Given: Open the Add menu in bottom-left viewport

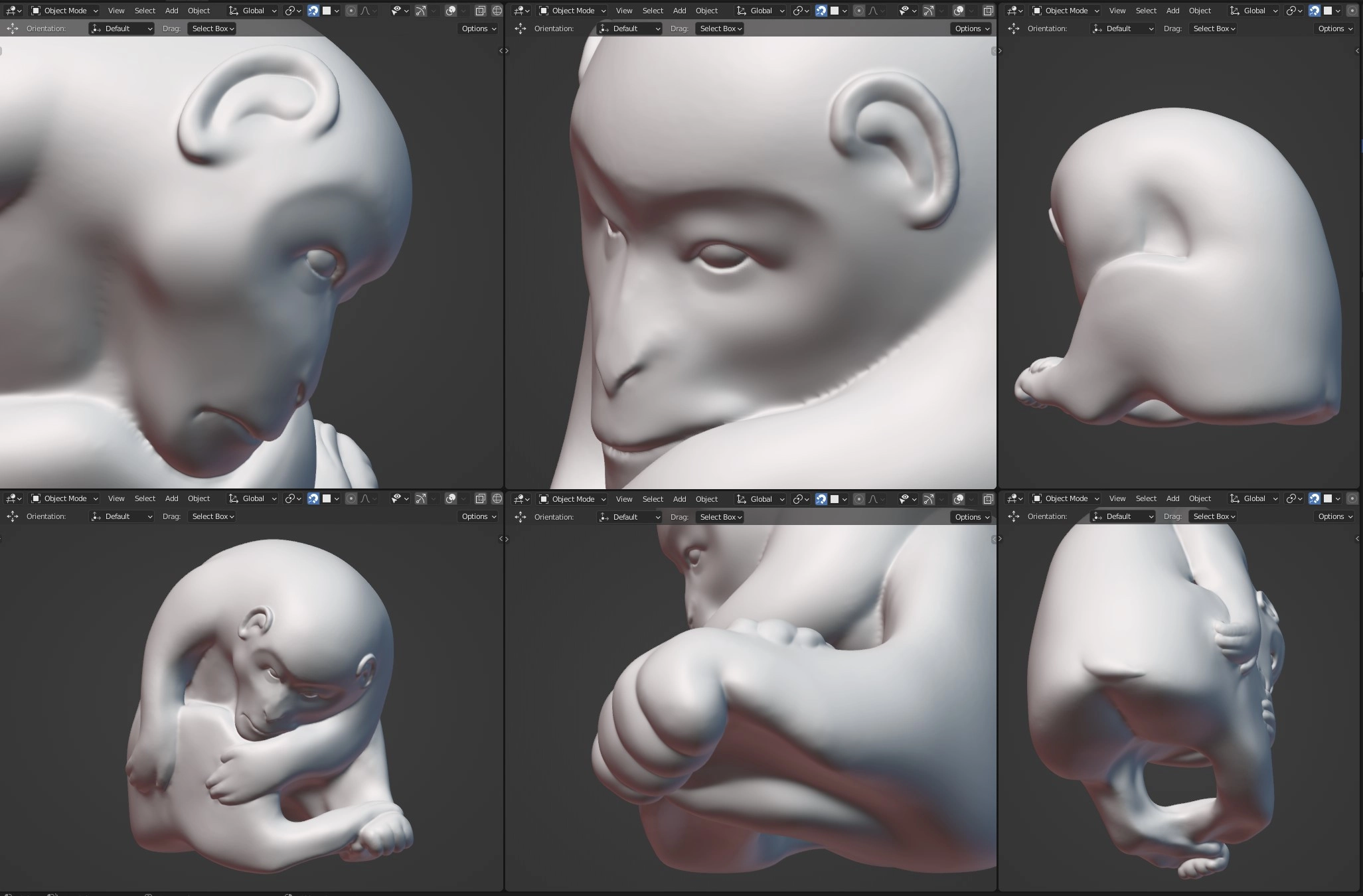Looking at the screenshot, I should point(171,498).
